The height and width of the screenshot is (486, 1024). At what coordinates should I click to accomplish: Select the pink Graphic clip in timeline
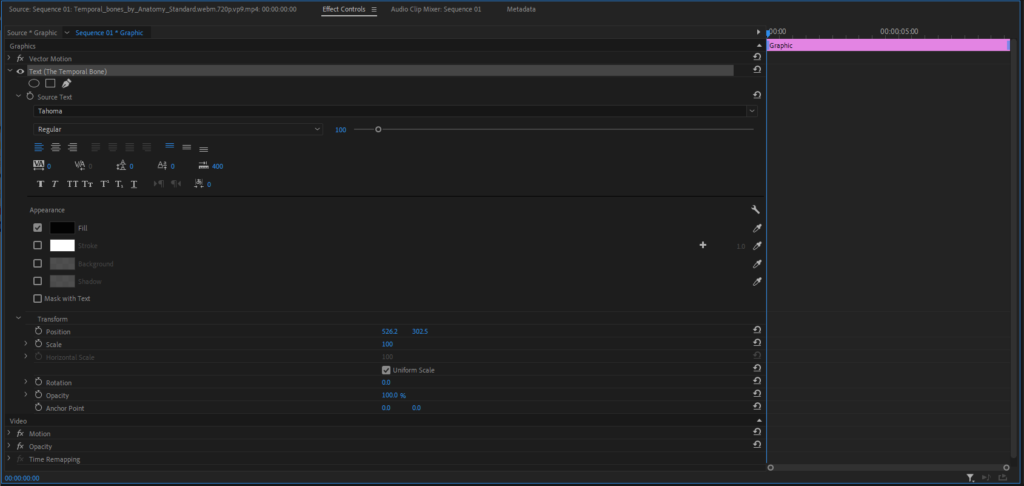888,46
